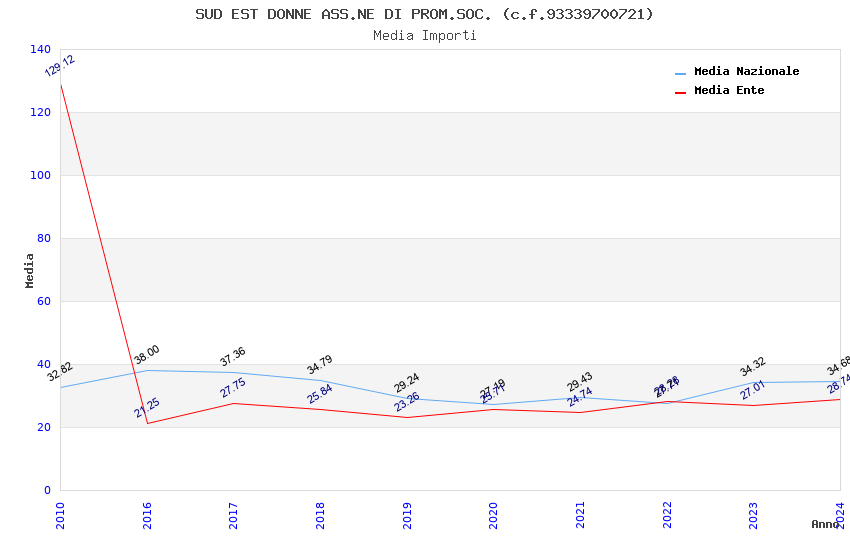Viewport: 850px width, 550px height.
Task: Click the 129.12 data label
Action: [60, 66]
